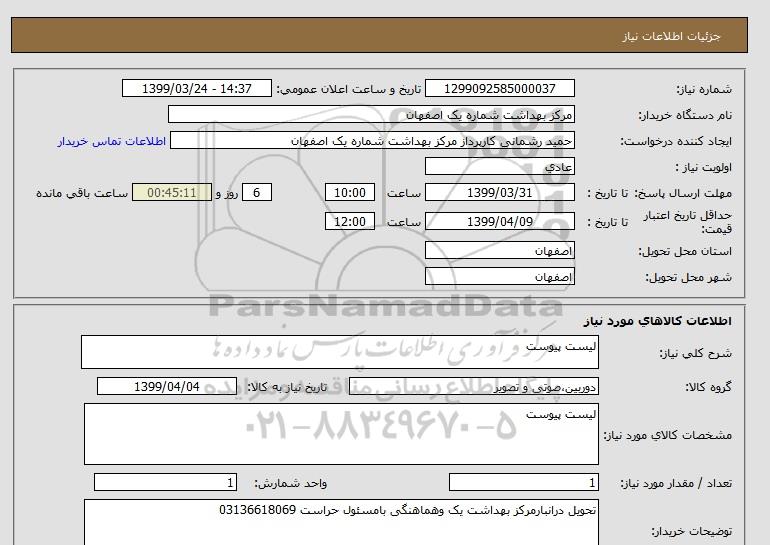Screen dimensions: 770x545
Task: Select buyer notes box with phone 03136618069
Action: point(341,522)
